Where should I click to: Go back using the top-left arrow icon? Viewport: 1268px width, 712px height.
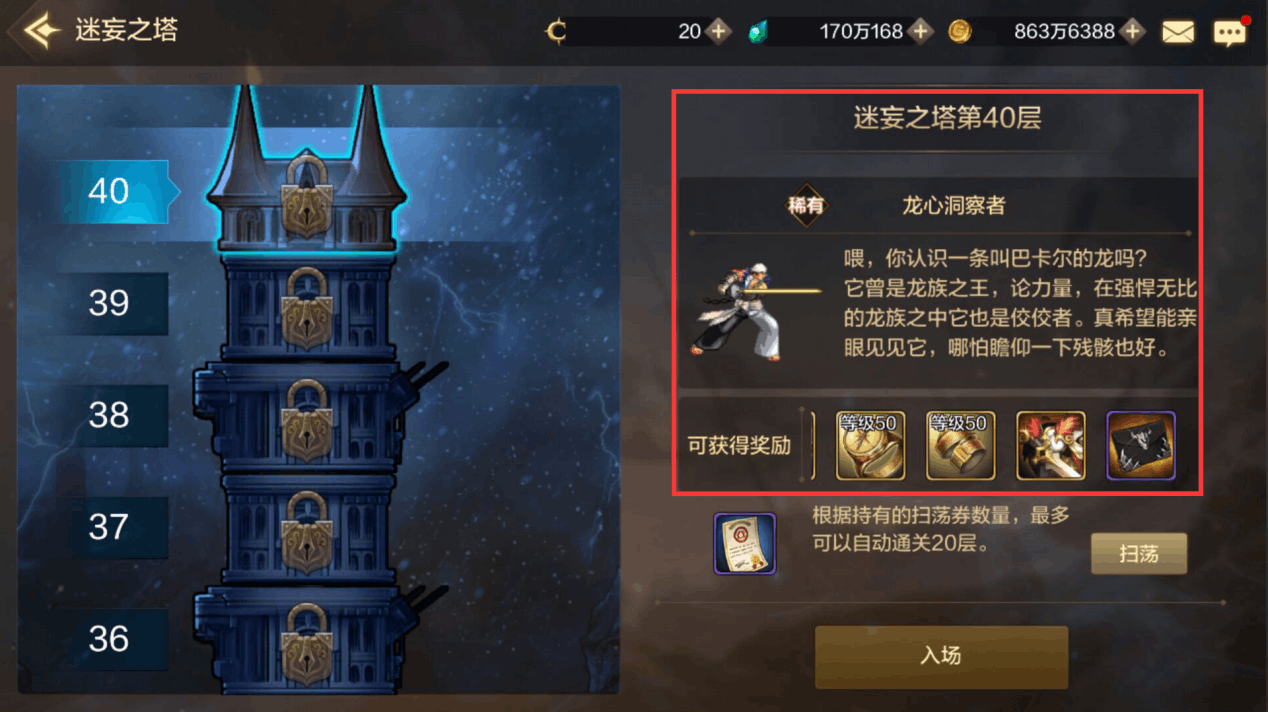(38, 31)
